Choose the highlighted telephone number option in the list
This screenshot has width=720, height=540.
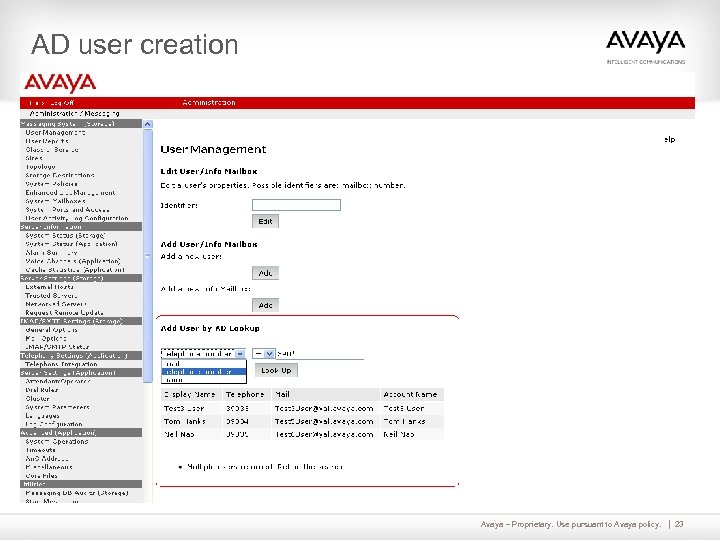coord(203,372)
